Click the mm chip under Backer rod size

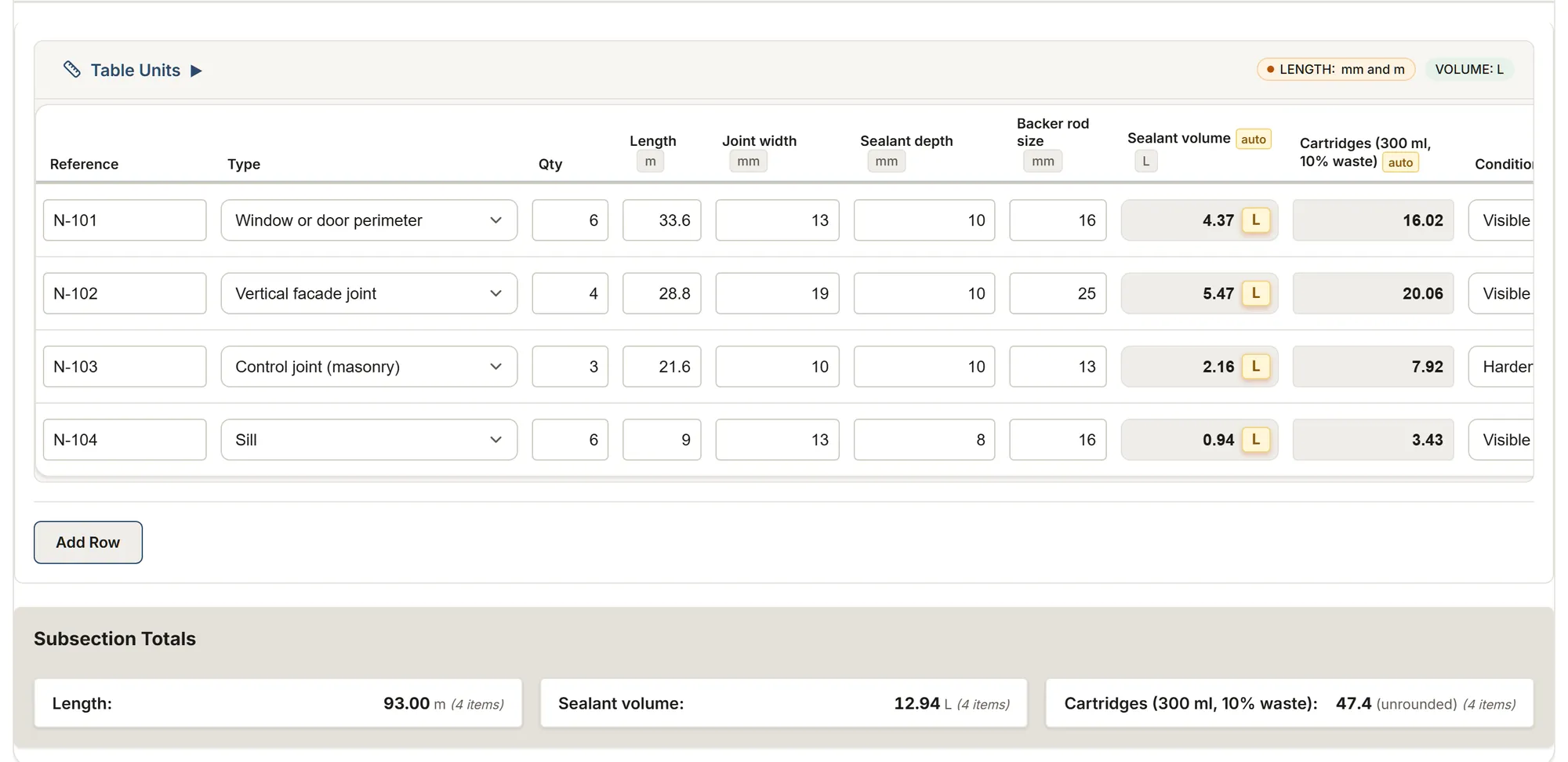click(1043, 161)
